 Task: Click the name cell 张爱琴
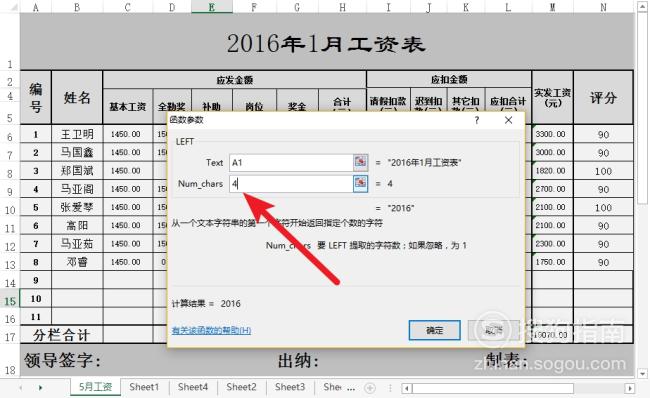77,207
